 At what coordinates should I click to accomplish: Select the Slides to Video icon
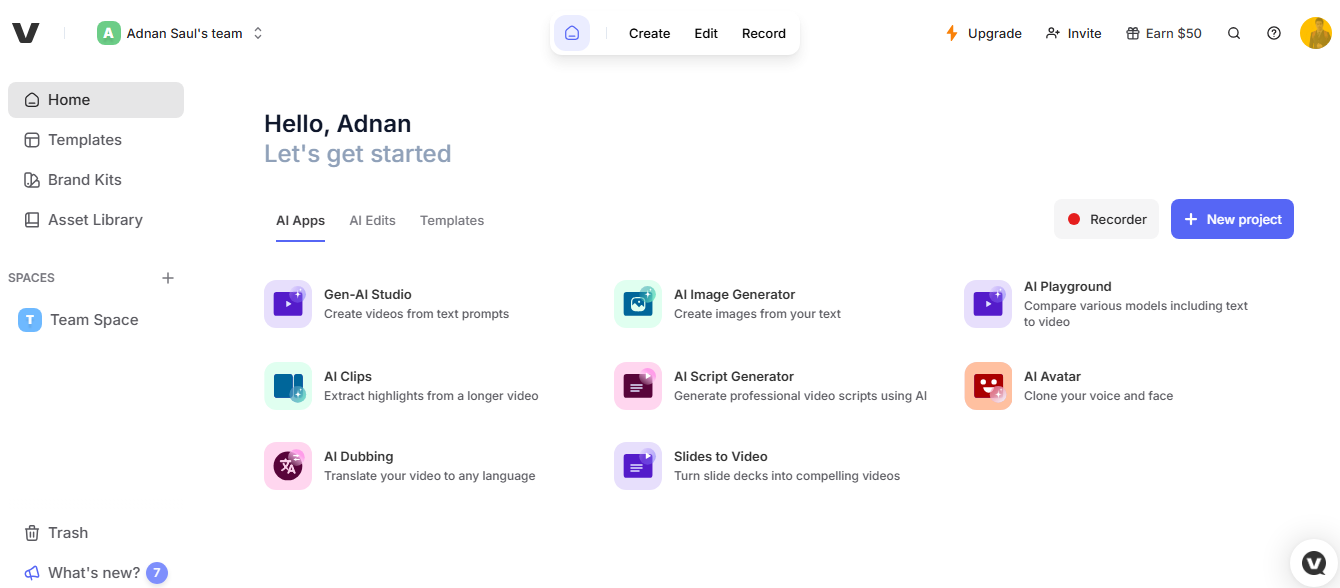(x=638, y=466)
